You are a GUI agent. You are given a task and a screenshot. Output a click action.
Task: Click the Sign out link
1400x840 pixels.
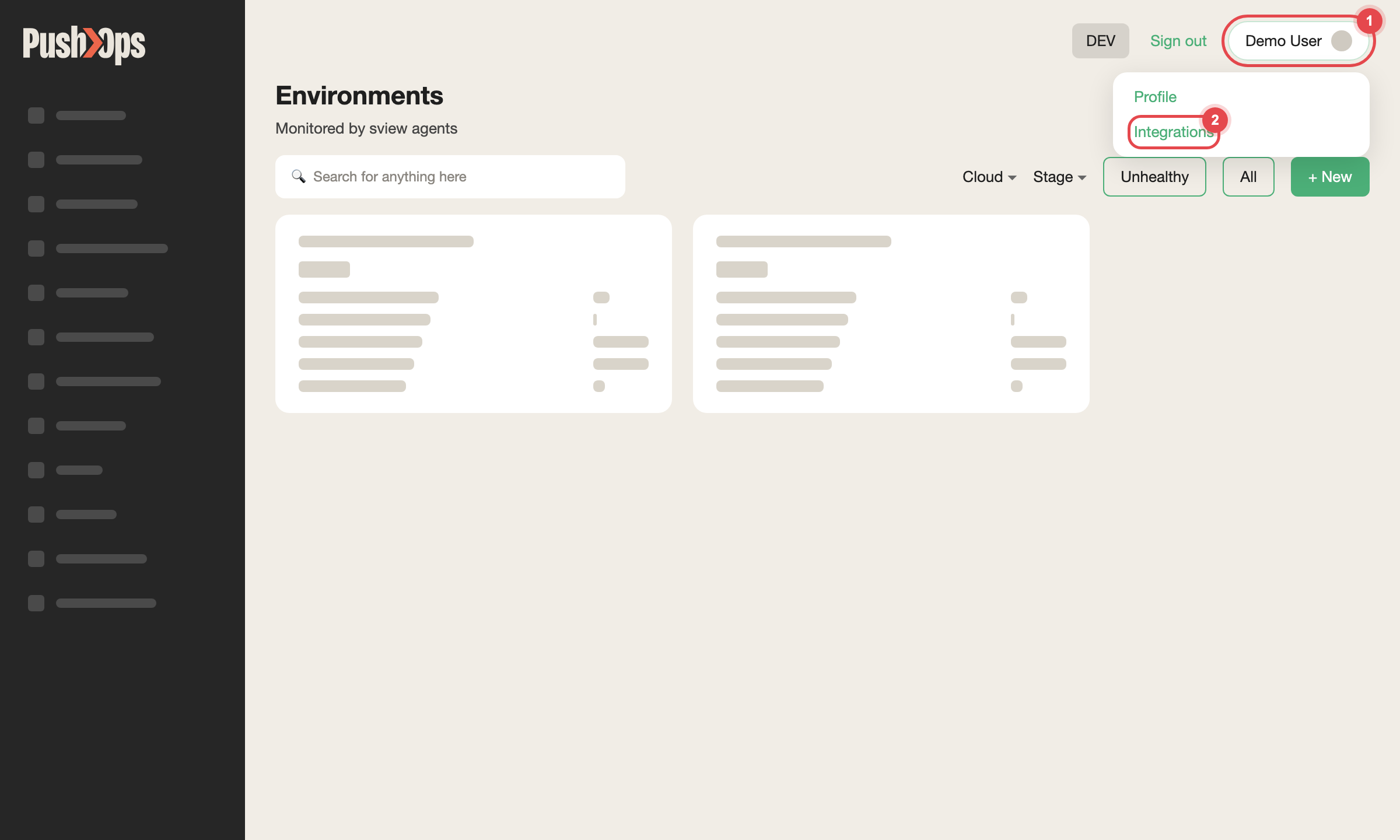[x=1178, y=41]
